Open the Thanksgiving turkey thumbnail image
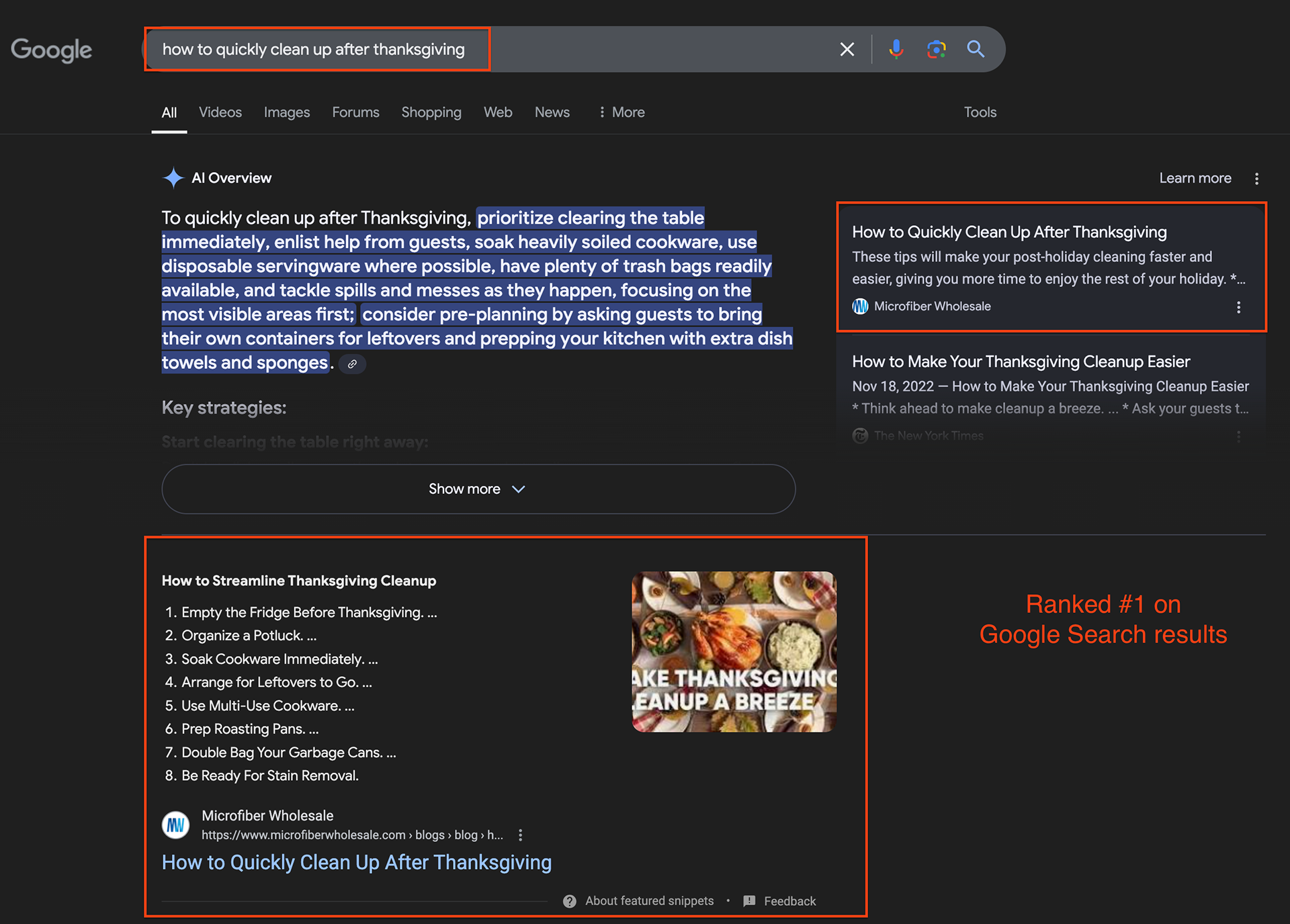The width and height of the screenshot is (1290, 924). pos(734,652)
